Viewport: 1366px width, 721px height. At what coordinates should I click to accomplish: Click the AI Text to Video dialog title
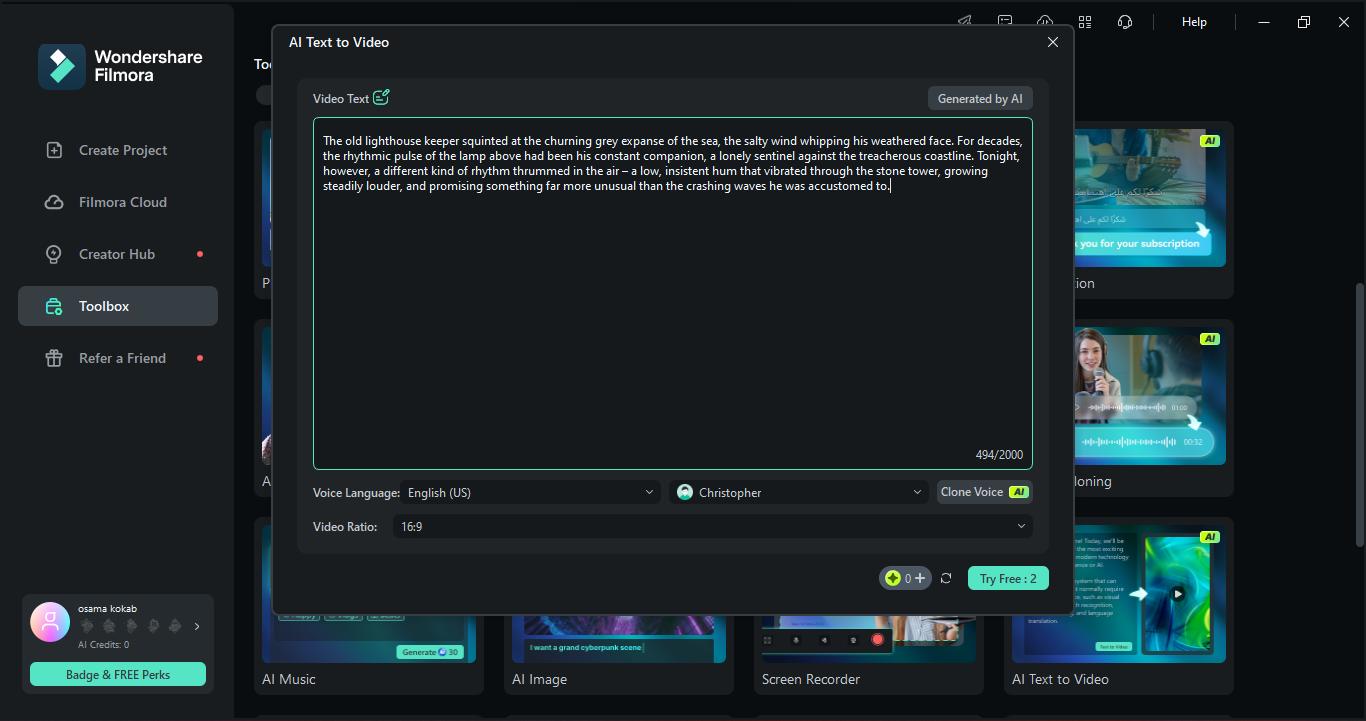pos(339,42)
